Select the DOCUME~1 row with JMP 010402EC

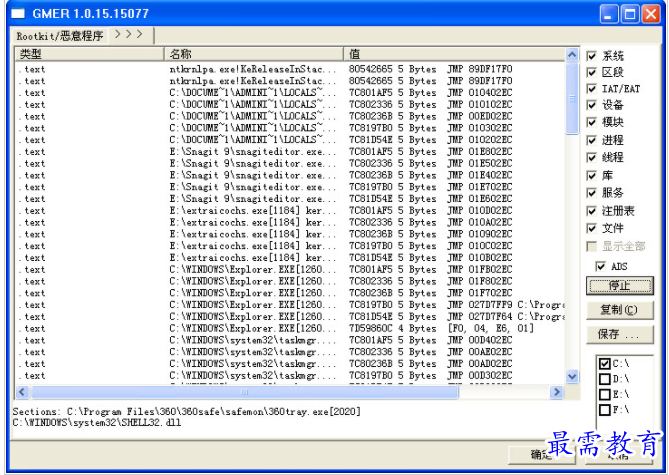point(290,93)
